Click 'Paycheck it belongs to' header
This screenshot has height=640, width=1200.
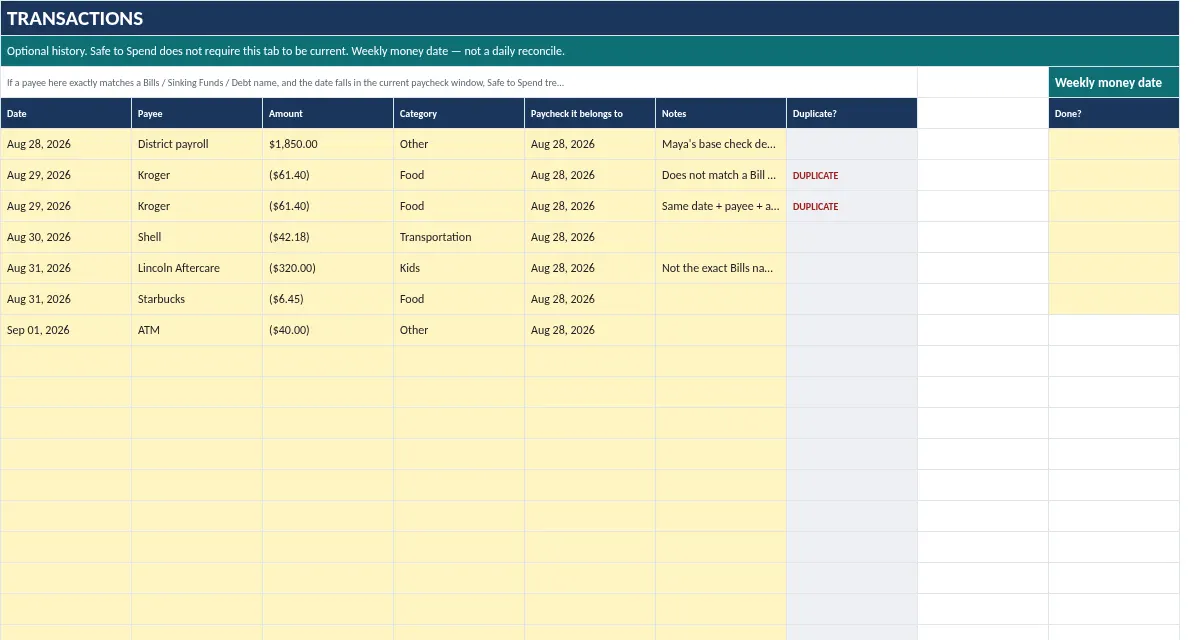[x=590, y=114]
